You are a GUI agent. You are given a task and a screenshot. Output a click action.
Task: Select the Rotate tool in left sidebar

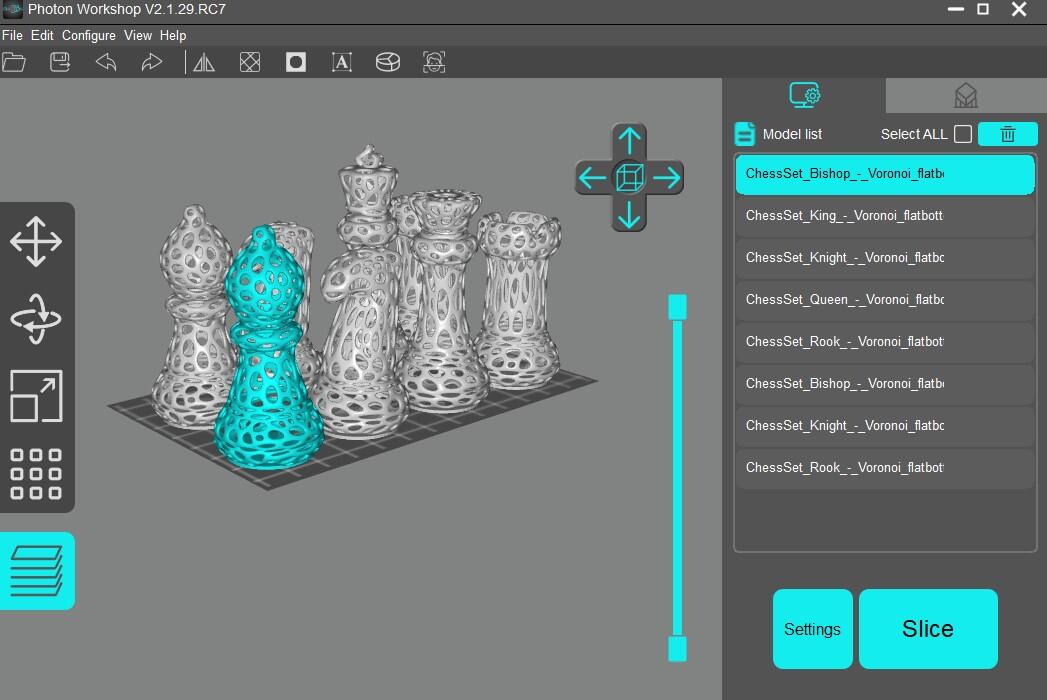(36, 319)
